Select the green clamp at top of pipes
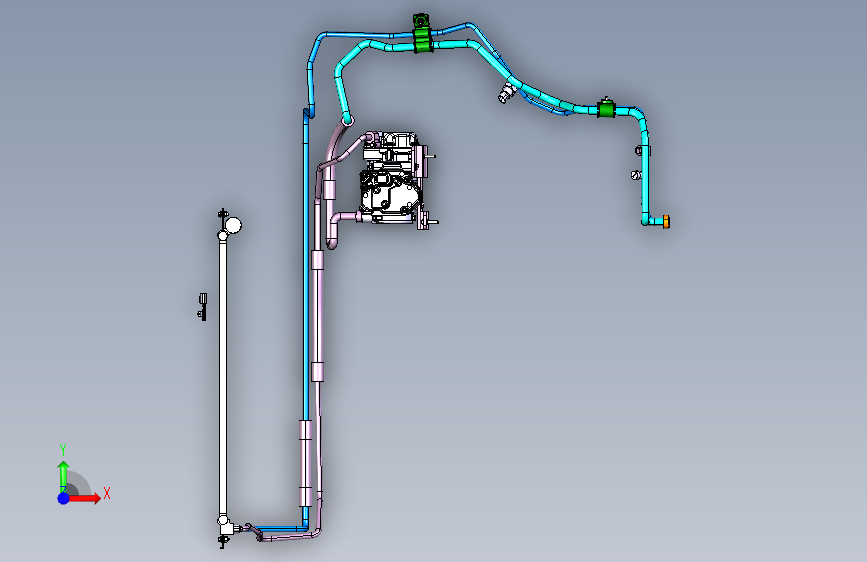The image size is (867, 562). click(422, 35)
